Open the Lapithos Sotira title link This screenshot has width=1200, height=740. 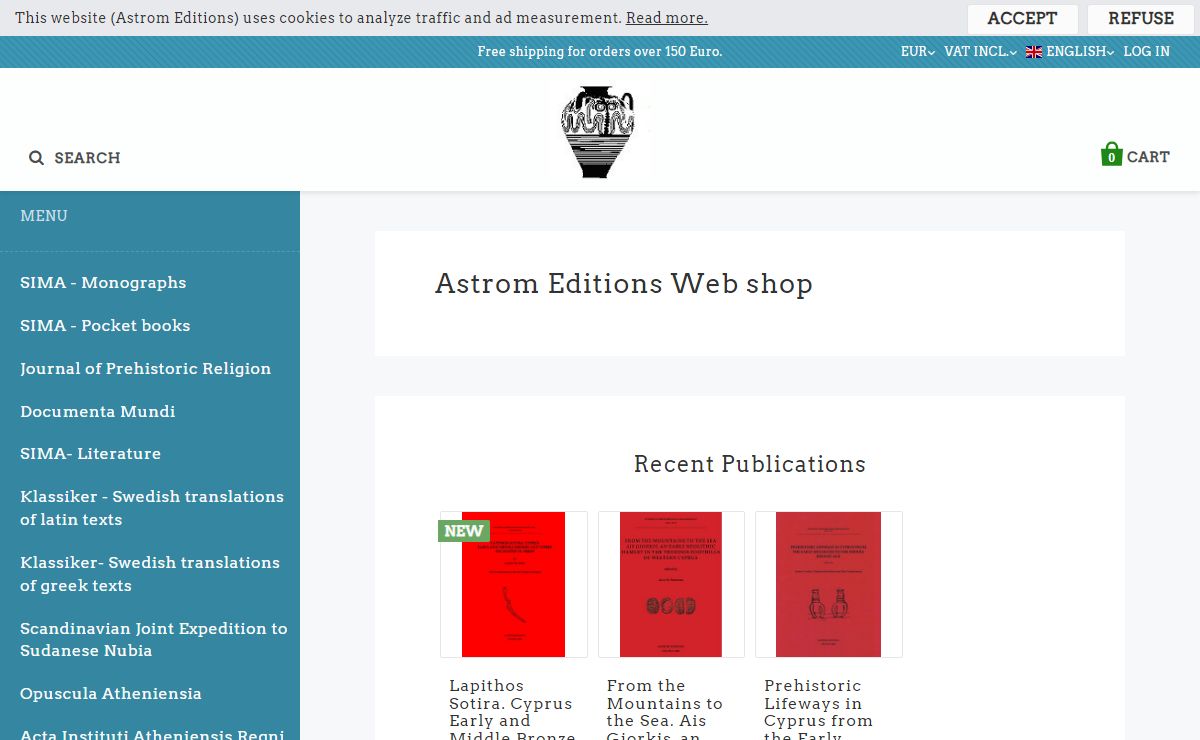pos(513,709)
